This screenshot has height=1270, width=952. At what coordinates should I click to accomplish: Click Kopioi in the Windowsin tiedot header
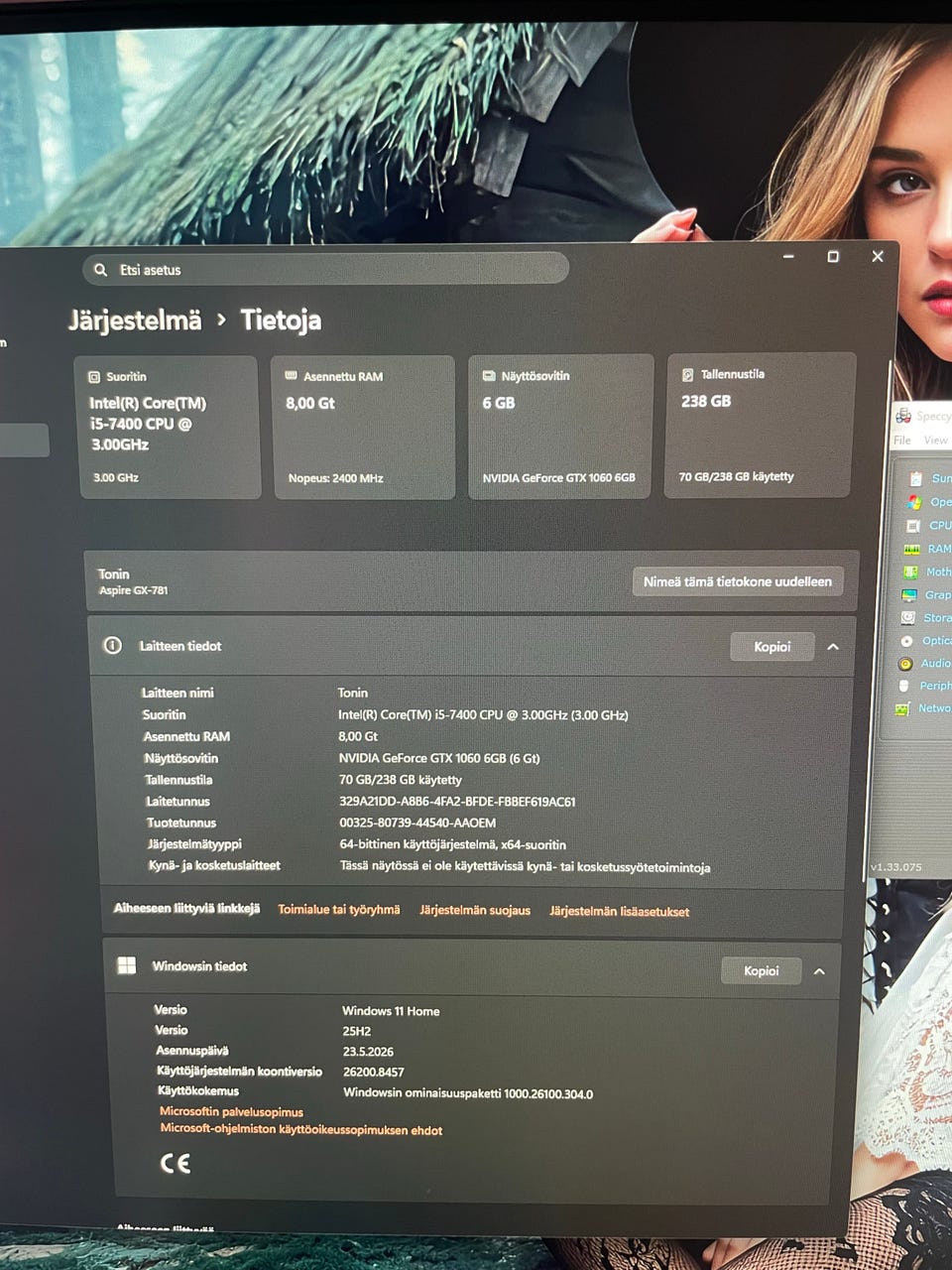762,970
